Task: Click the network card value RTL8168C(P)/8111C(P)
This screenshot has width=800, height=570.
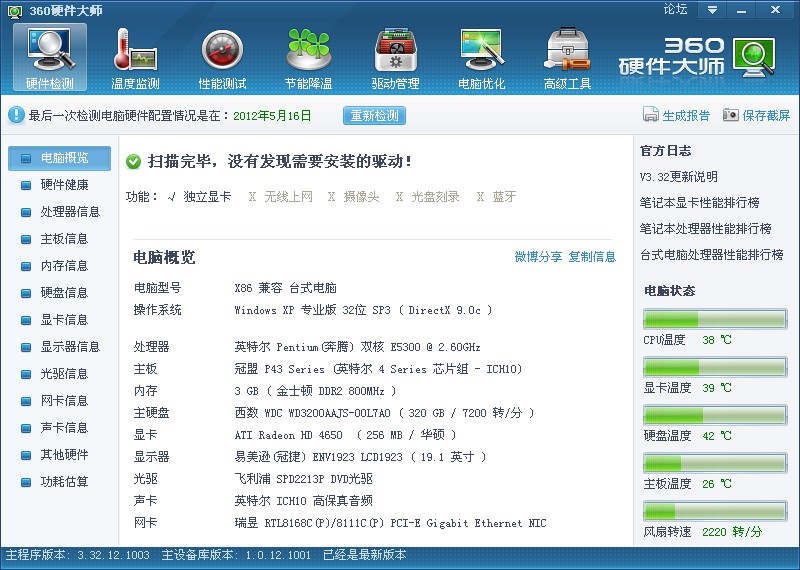Action: [390, 523]
